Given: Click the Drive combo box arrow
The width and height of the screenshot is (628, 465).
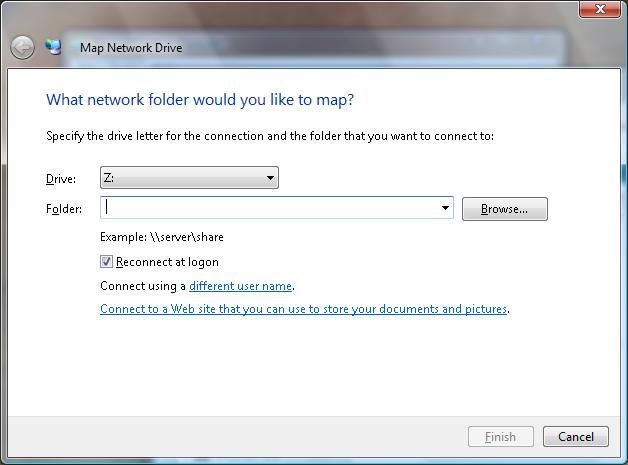Looking at the screenshot, I should tap(270, 178).
